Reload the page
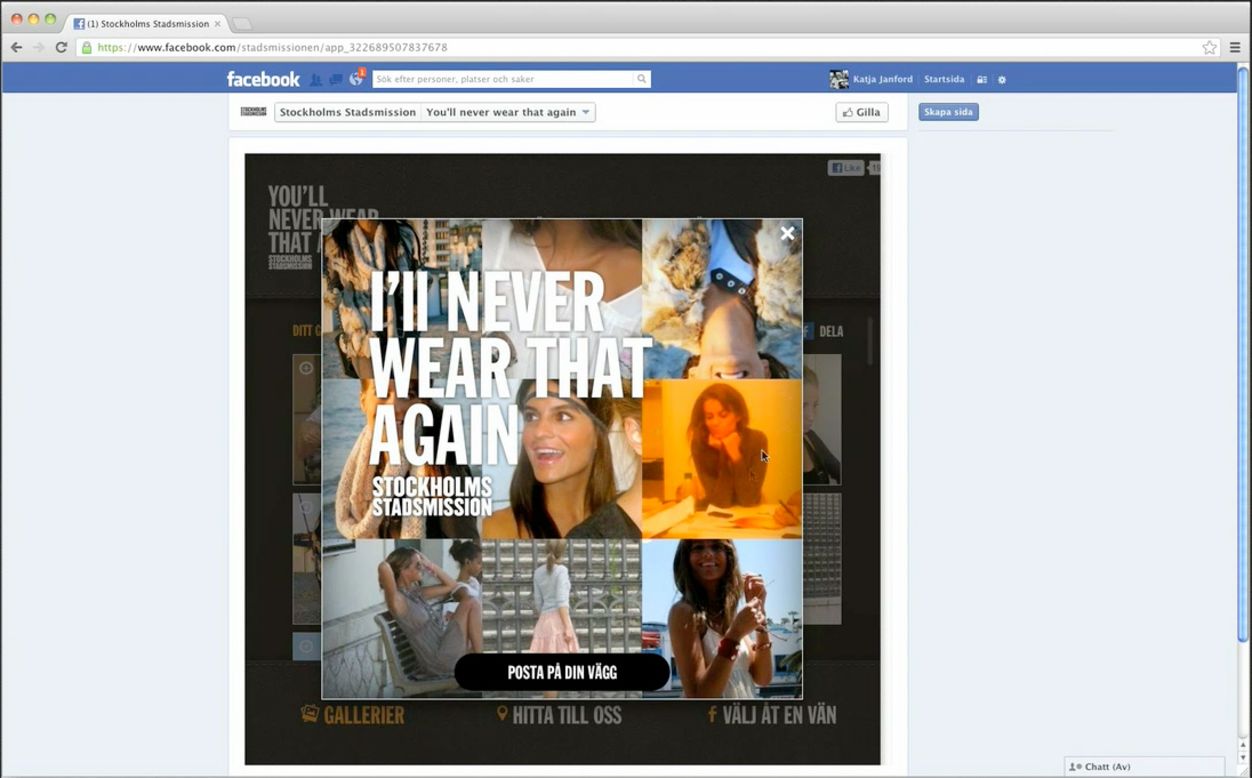The height and width of the screenshot is (778, 1252). pyautogui.click(x=61, y=47)
